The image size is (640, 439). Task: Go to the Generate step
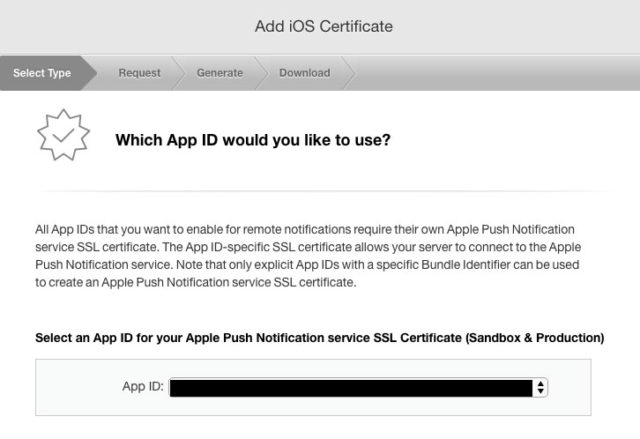pos(220,73)
